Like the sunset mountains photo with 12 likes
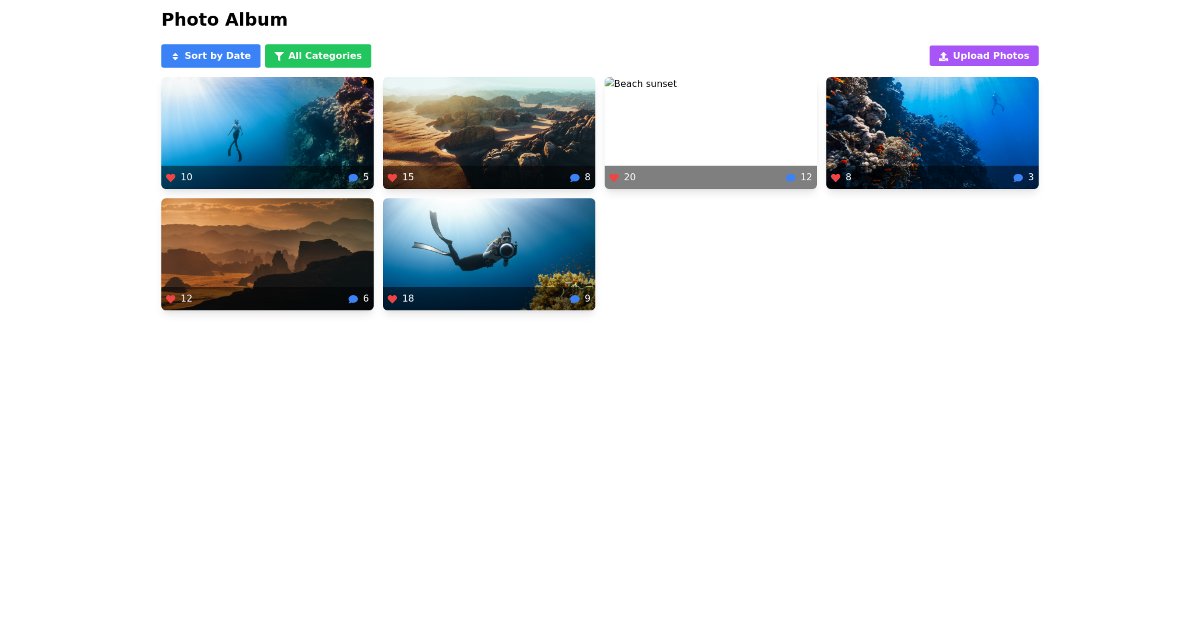 171,299
